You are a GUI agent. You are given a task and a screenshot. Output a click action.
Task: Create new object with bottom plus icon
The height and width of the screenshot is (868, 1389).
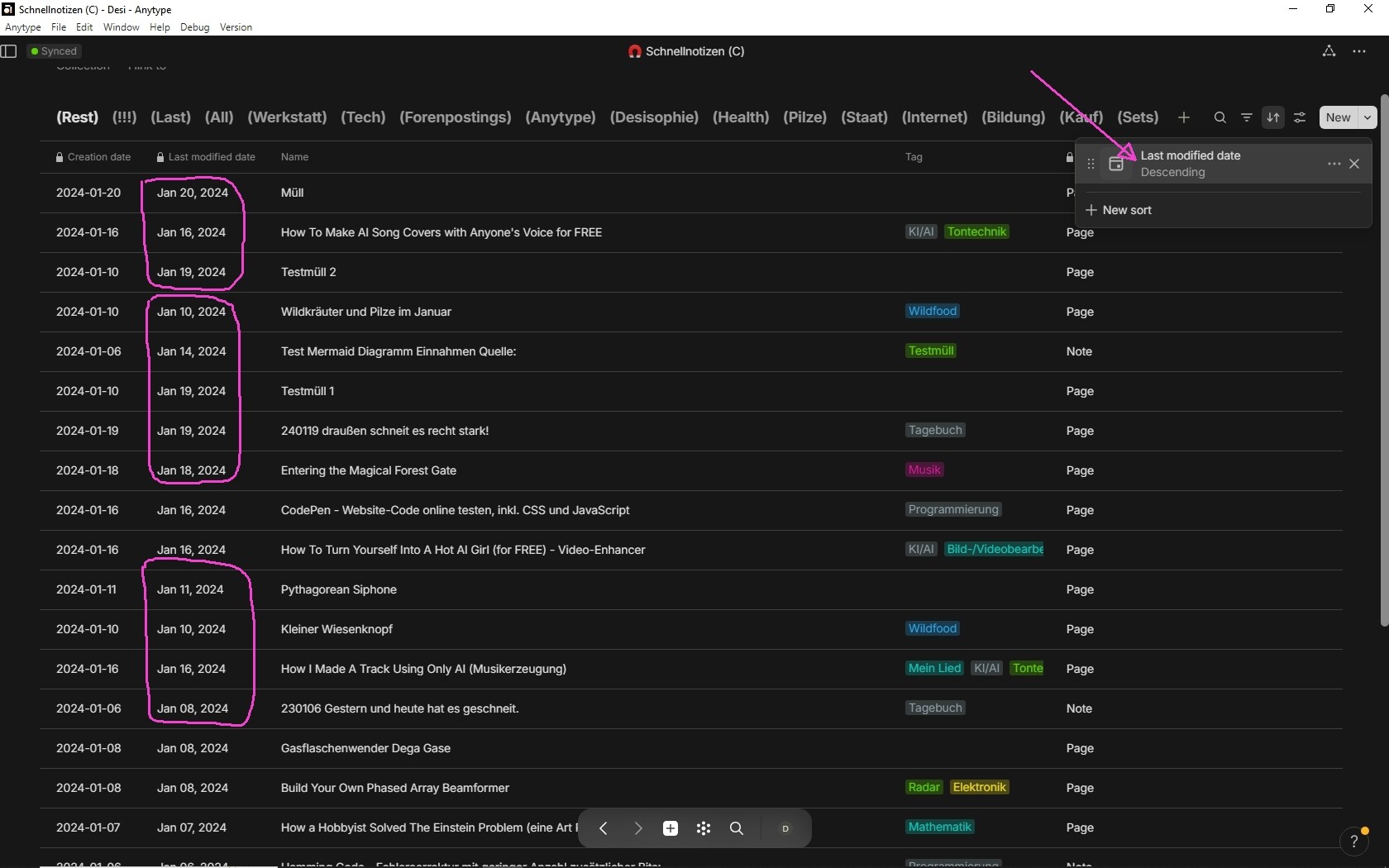(671, 828)
